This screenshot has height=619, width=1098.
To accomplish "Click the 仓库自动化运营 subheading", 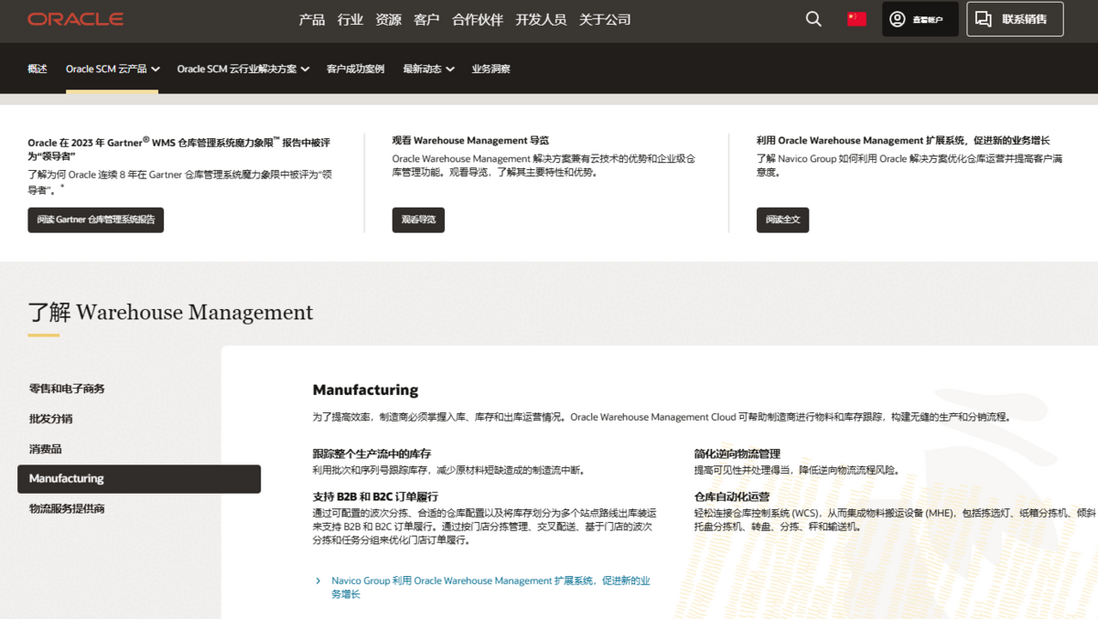I will [732, 496].
